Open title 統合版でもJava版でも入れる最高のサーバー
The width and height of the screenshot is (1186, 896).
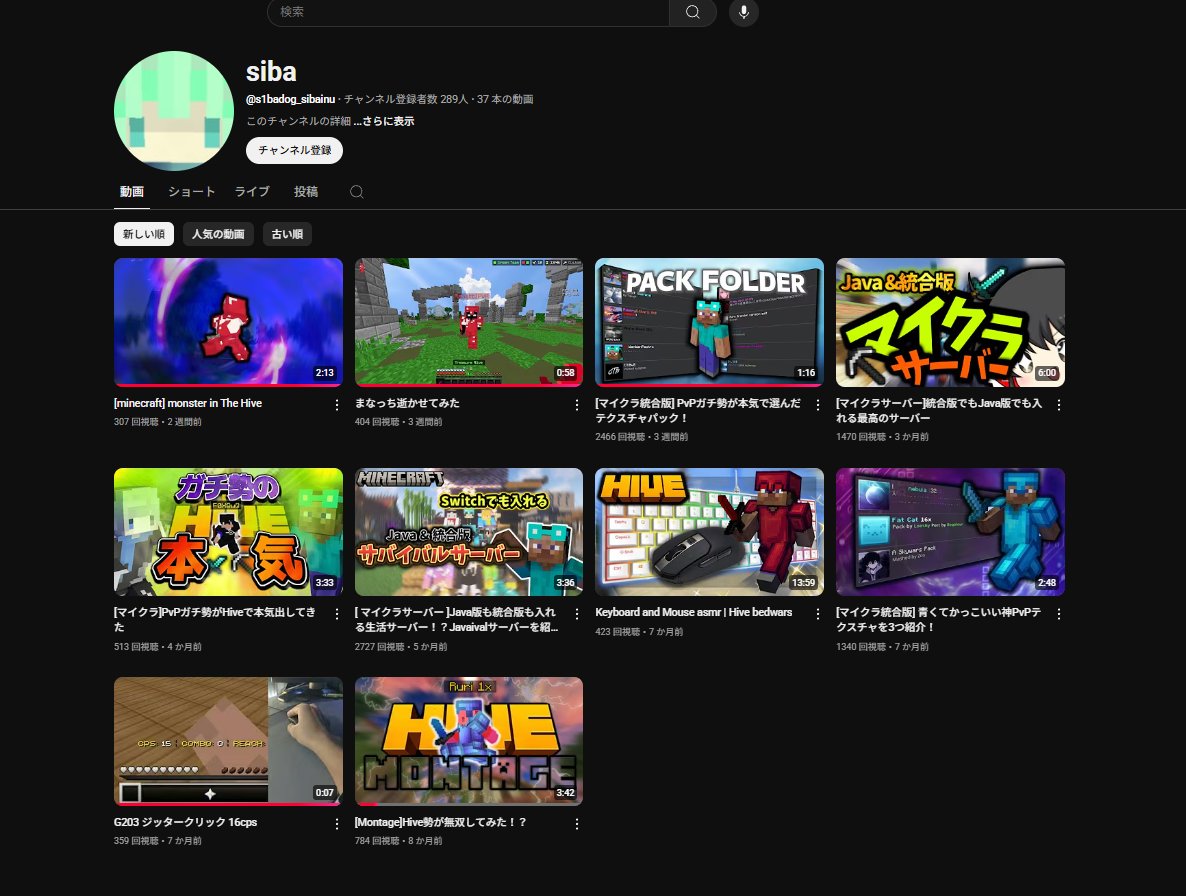click(x=939, y=411)
